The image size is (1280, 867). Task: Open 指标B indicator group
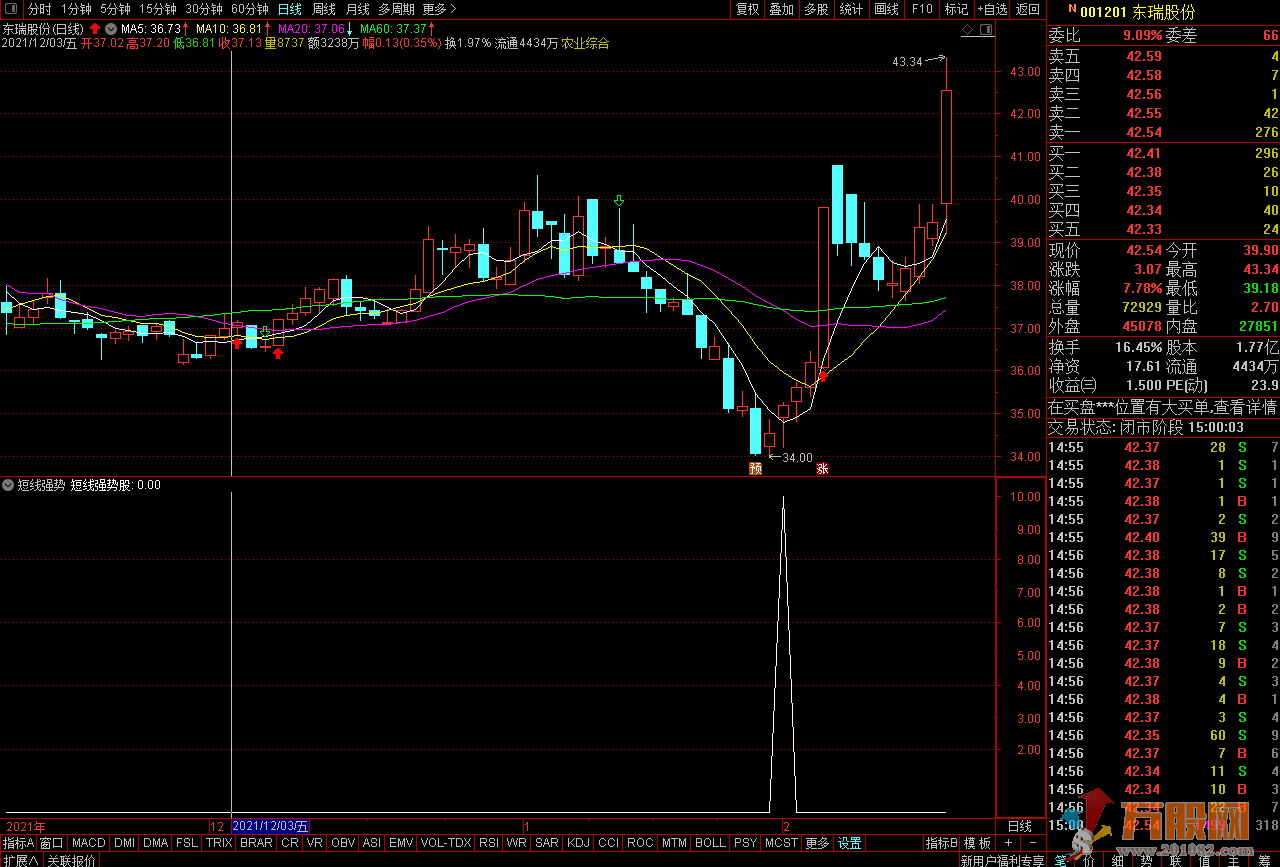(x=941, y=843)
